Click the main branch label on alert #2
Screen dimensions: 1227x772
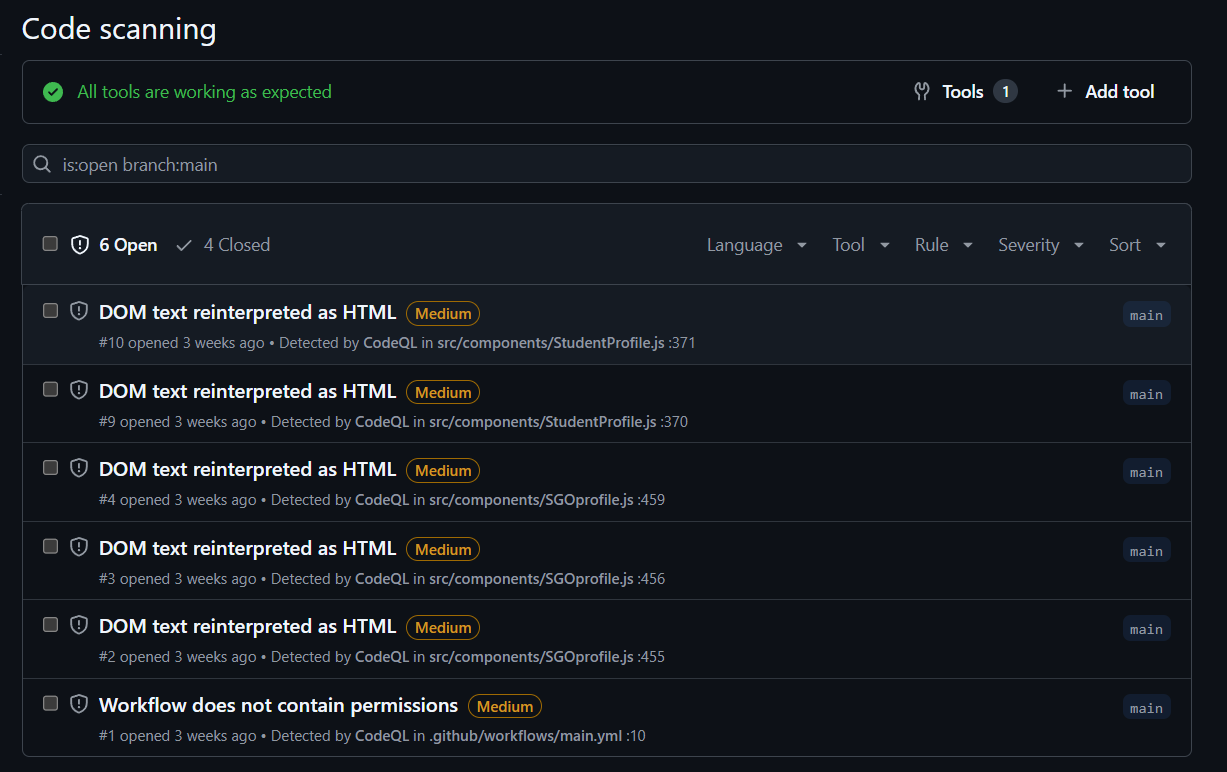1146,629
